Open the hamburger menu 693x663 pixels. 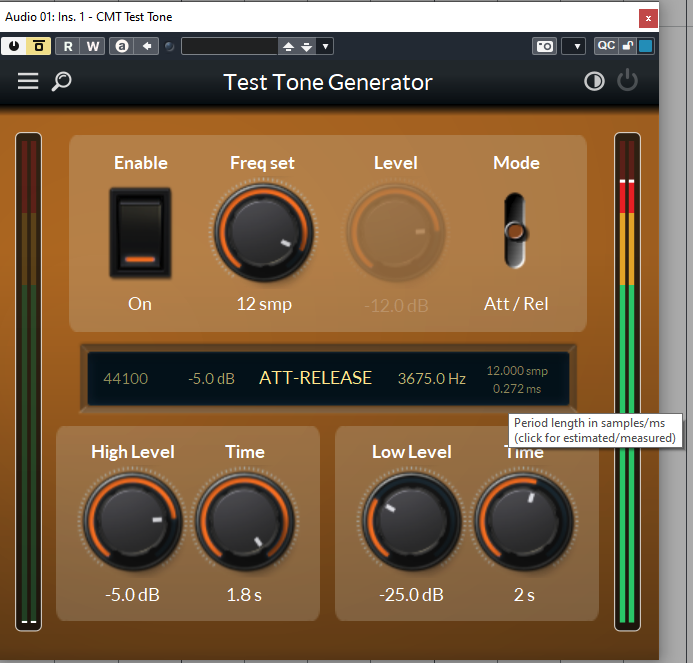pyautogui.click(x=28, y=81)
